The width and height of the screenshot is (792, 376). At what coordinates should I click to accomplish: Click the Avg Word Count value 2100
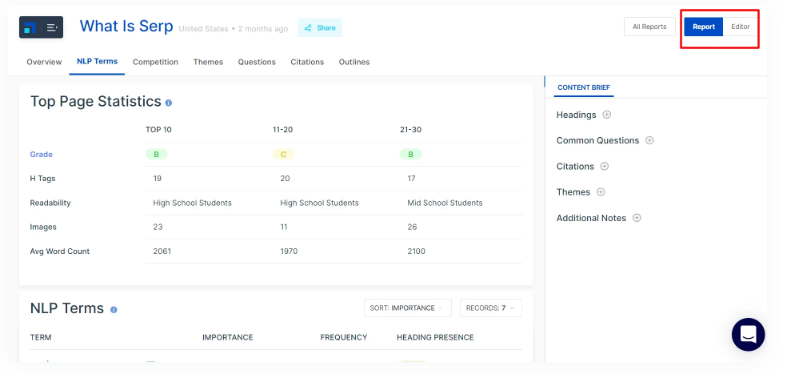pos(416,251)
